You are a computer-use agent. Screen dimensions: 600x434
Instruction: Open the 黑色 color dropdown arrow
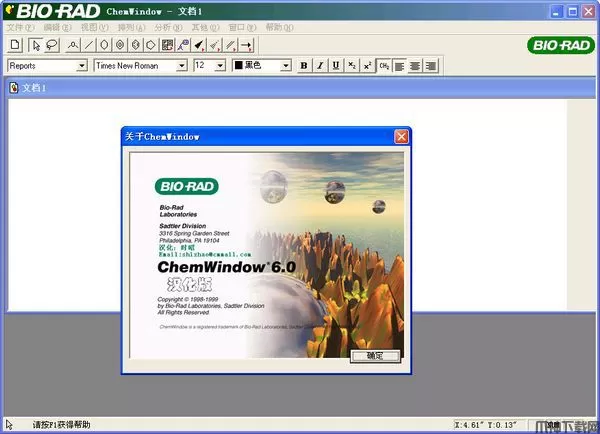[285, 66]
